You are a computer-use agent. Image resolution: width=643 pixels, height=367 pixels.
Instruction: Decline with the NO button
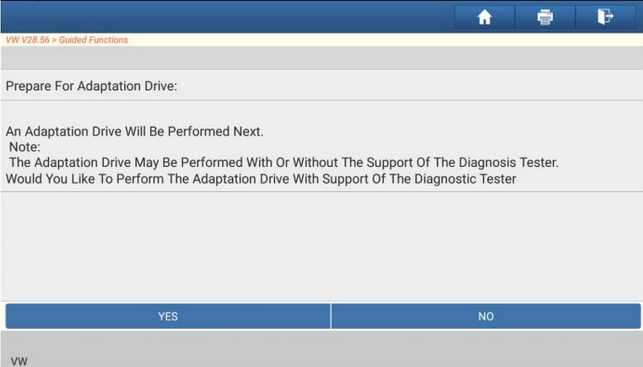pyautogui.click(x=486, y=316)
